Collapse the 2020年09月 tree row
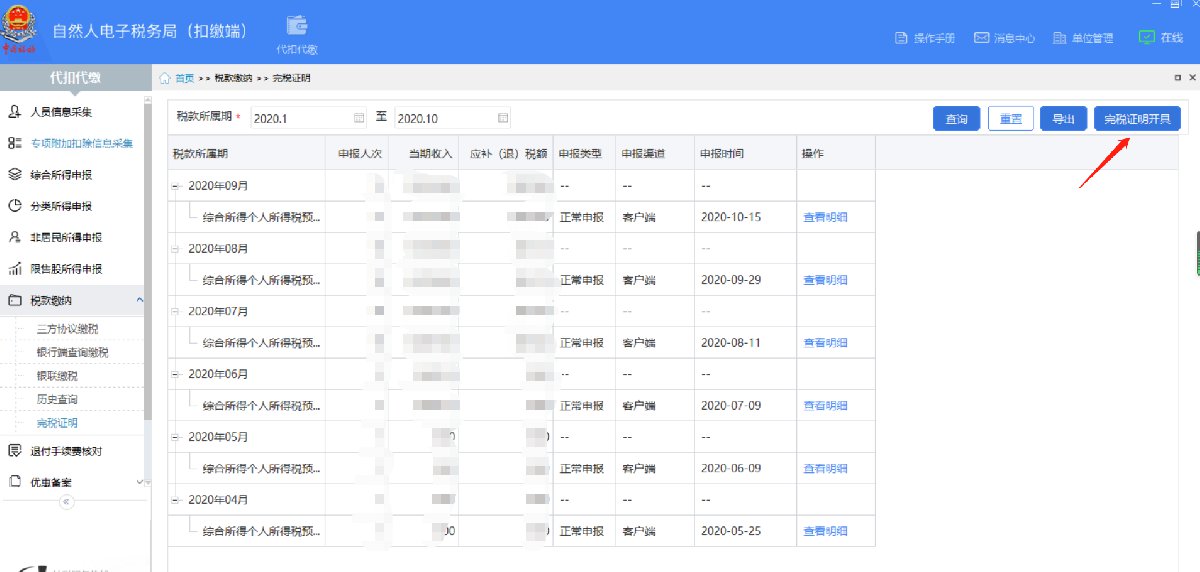This screenshot has width=1200, height=572. click(176, 186)
